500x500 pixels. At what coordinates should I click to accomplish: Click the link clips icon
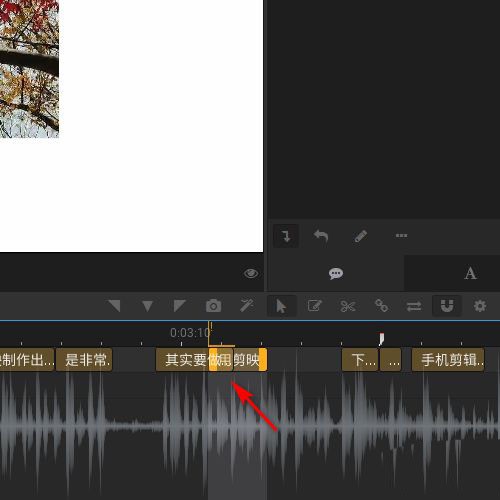381,306
